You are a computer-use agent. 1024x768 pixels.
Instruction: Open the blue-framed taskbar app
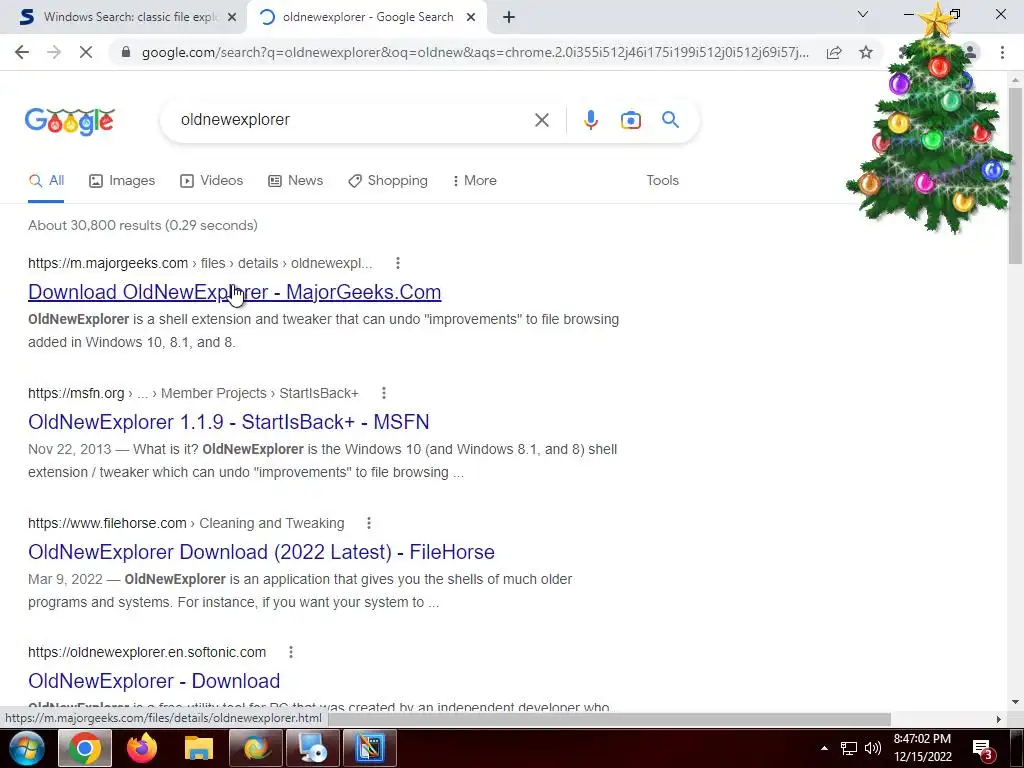tap(370, 748)
